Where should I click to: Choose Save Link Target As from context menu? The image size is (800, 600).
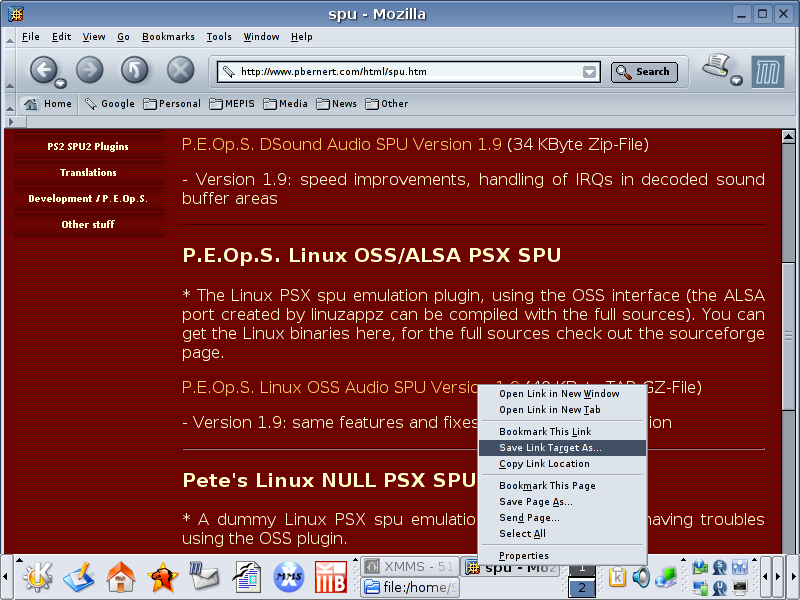[x=550, y=448]
